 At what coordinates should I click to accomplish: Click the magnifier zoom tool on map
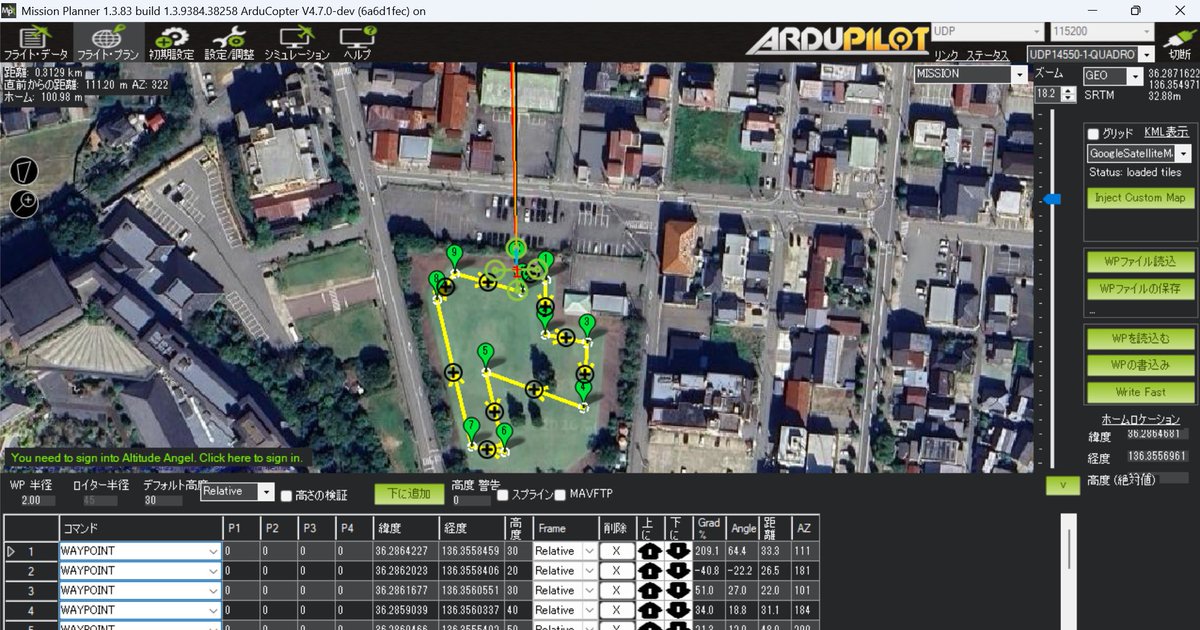[x=24, y=204]
